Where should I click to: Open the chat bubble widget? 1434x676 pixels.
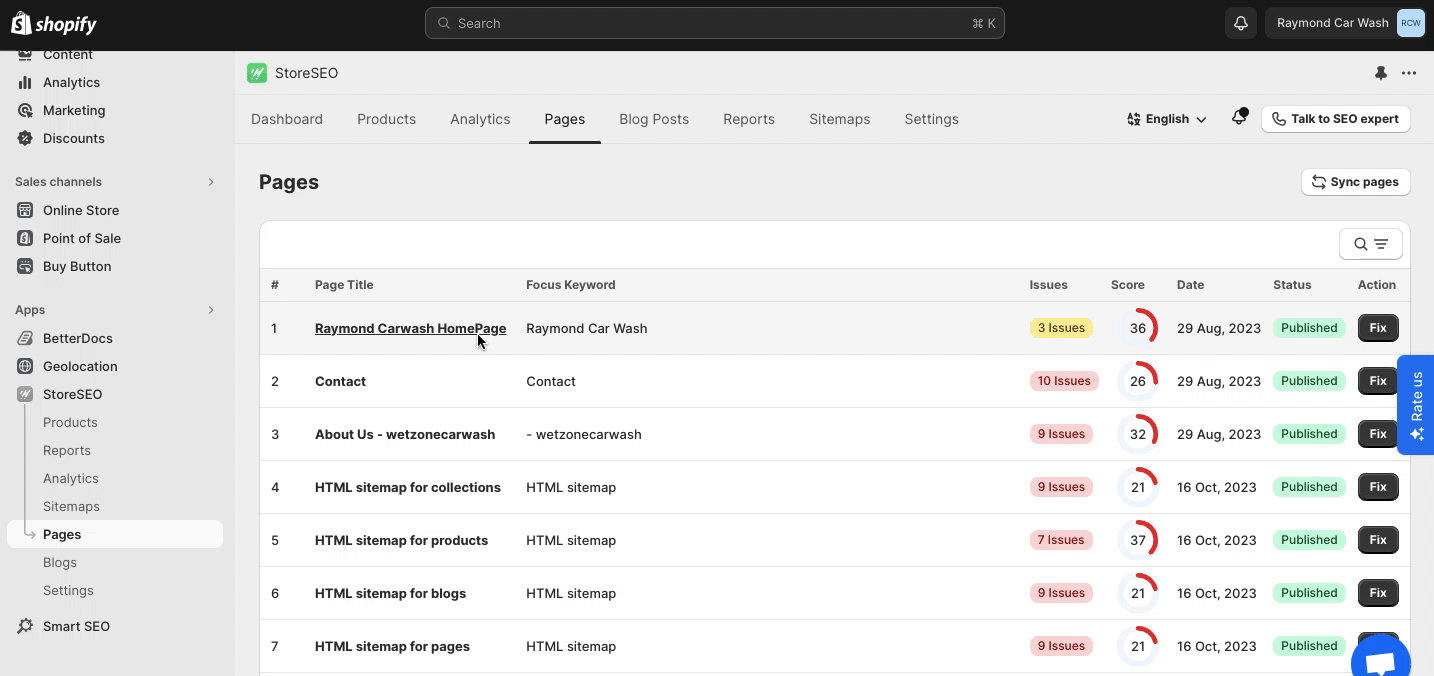1381,660
